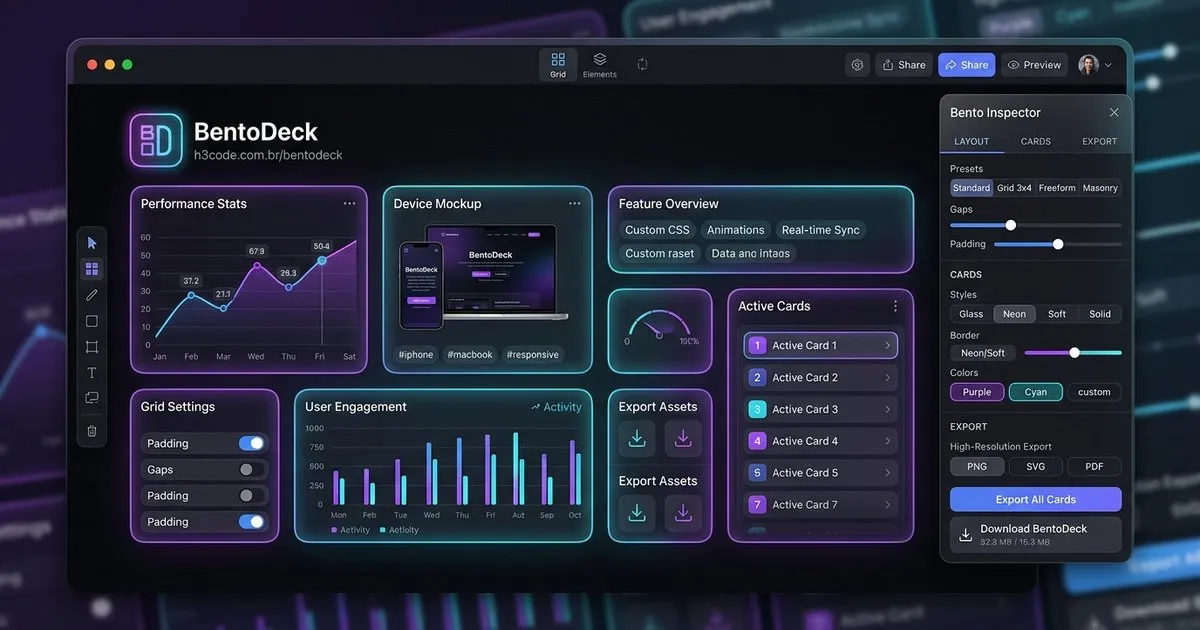Choose the Freeform preset

click(x=1057, y=188)
